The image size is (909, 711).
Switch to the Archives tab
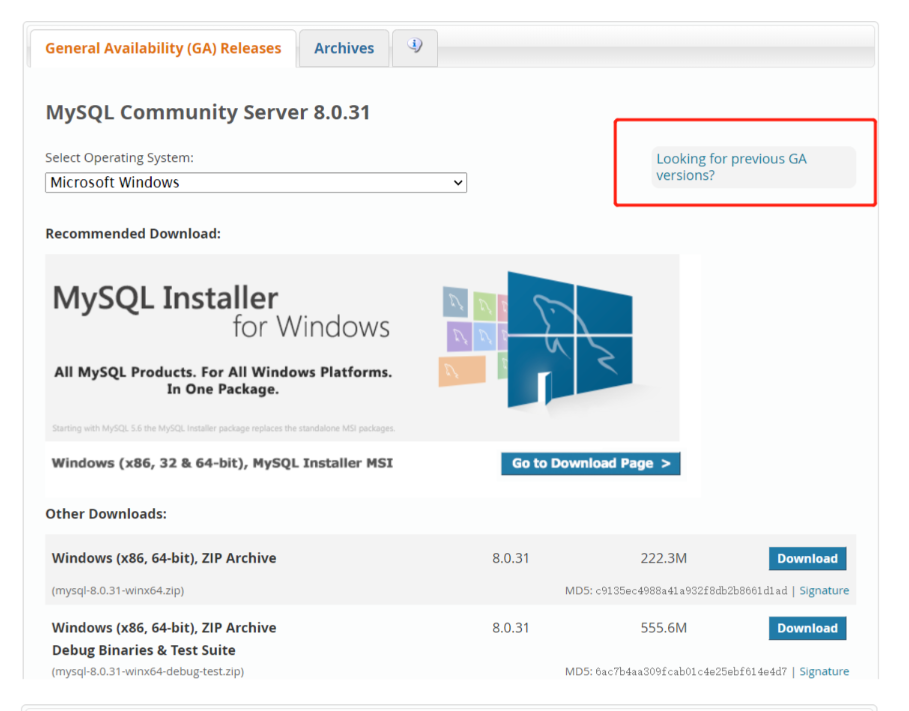coord(344,48)
